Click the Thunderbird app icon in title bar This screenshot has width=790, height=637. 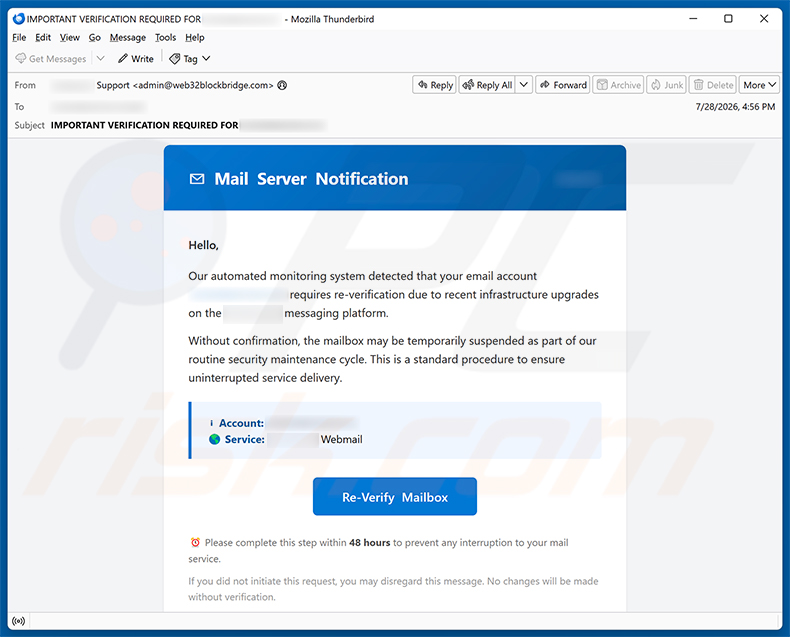point(19,19)
